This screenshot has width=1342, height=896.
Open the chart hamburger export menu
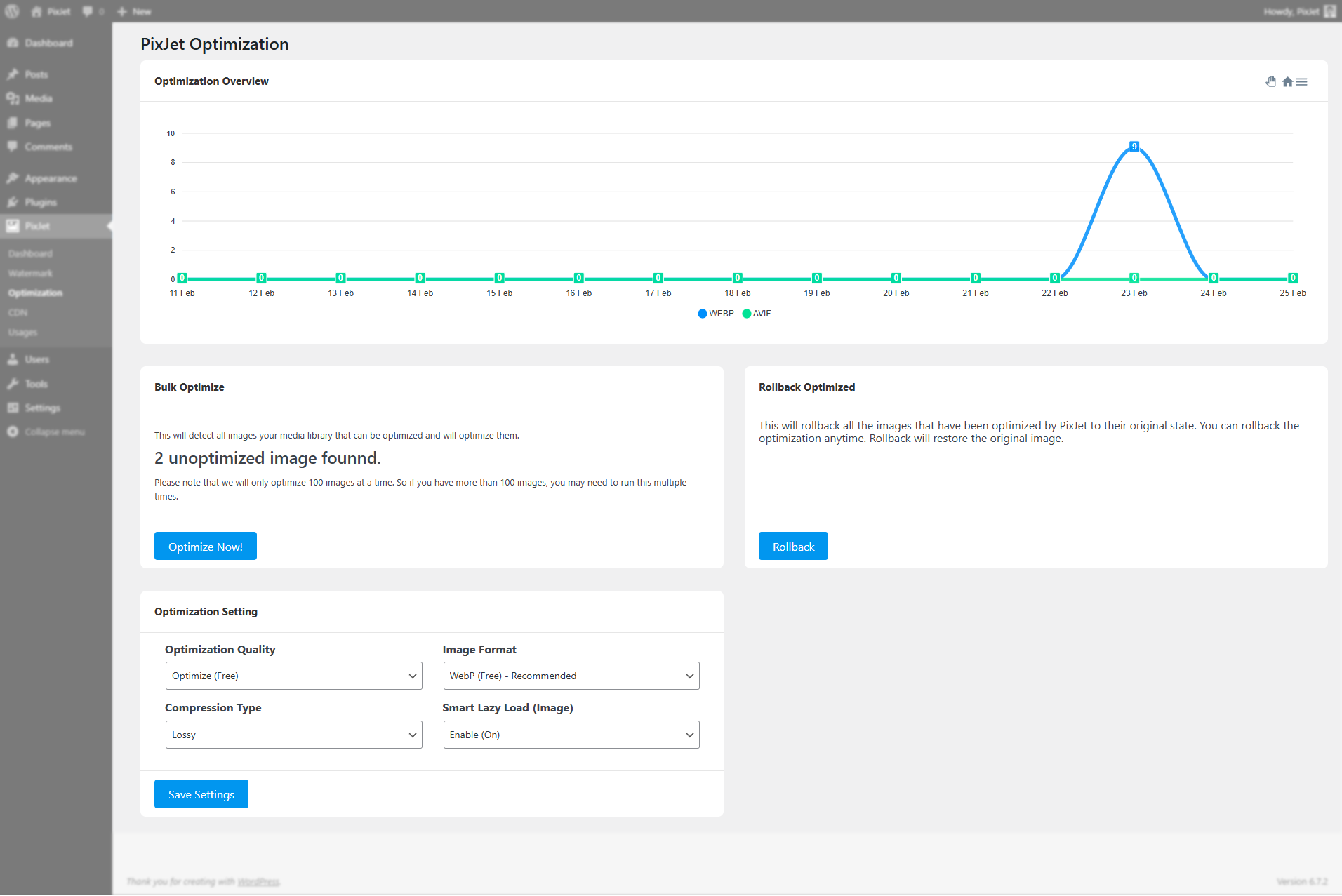[x=1302, y=82]
